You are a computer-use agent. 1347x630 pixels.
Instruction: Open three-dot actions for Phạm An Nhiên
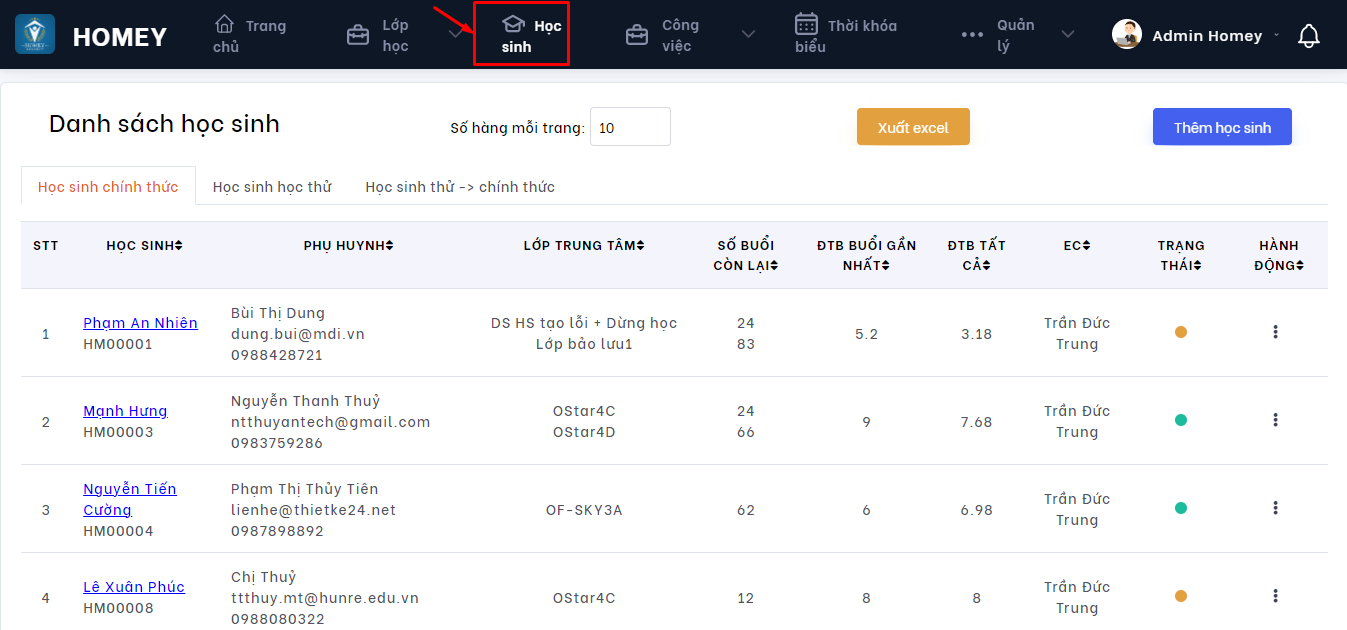[x=1275, y=332]
